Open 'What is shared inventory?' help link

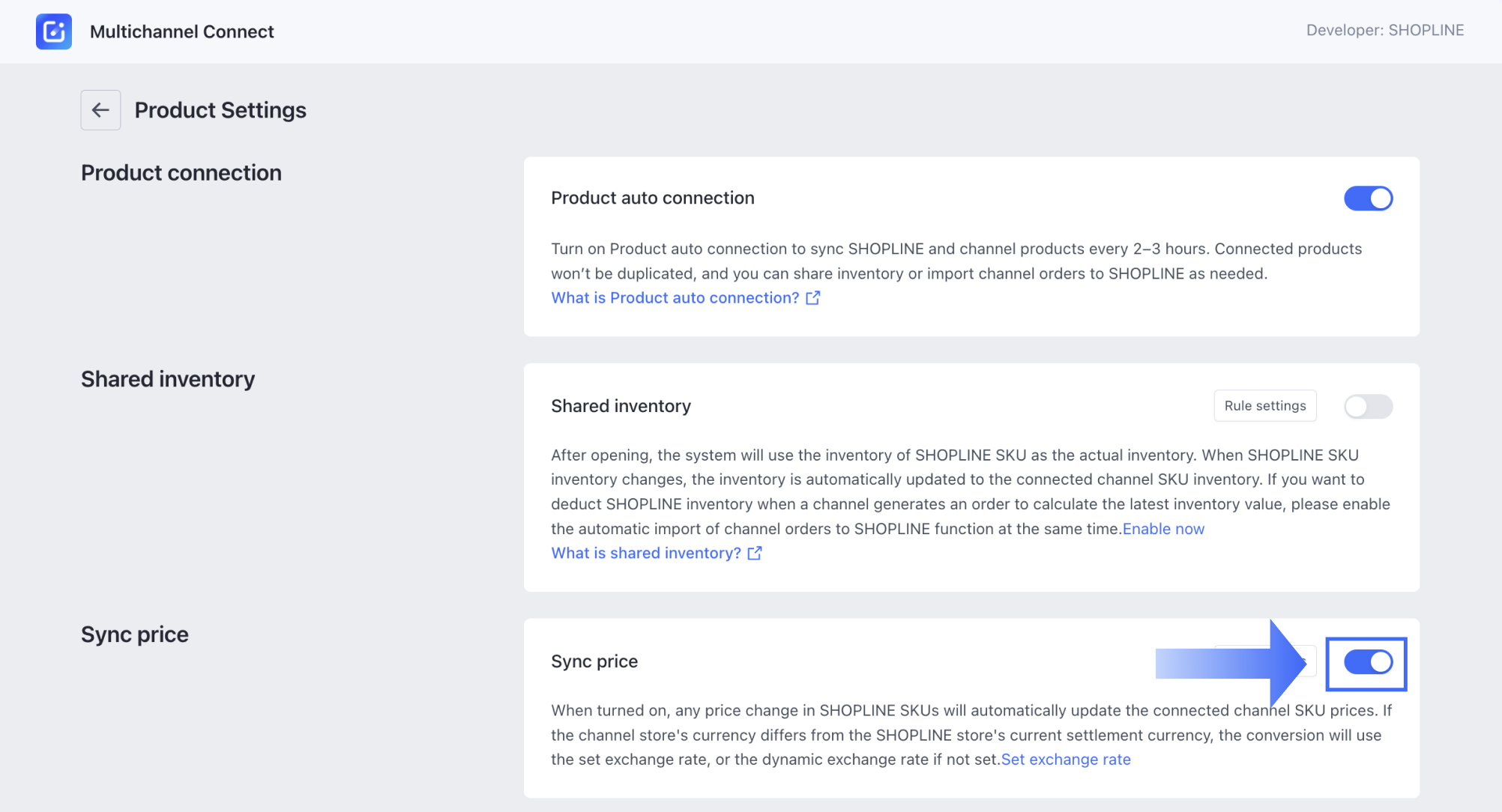(x=645, y=554)
